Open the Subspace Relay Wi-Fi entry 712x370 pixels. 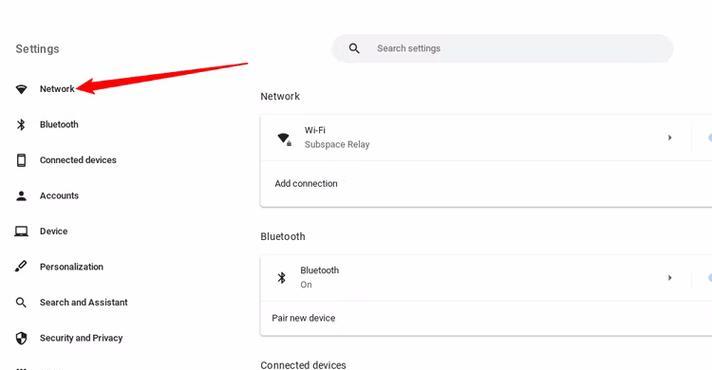pyautogui.click(x=475, y=138)
